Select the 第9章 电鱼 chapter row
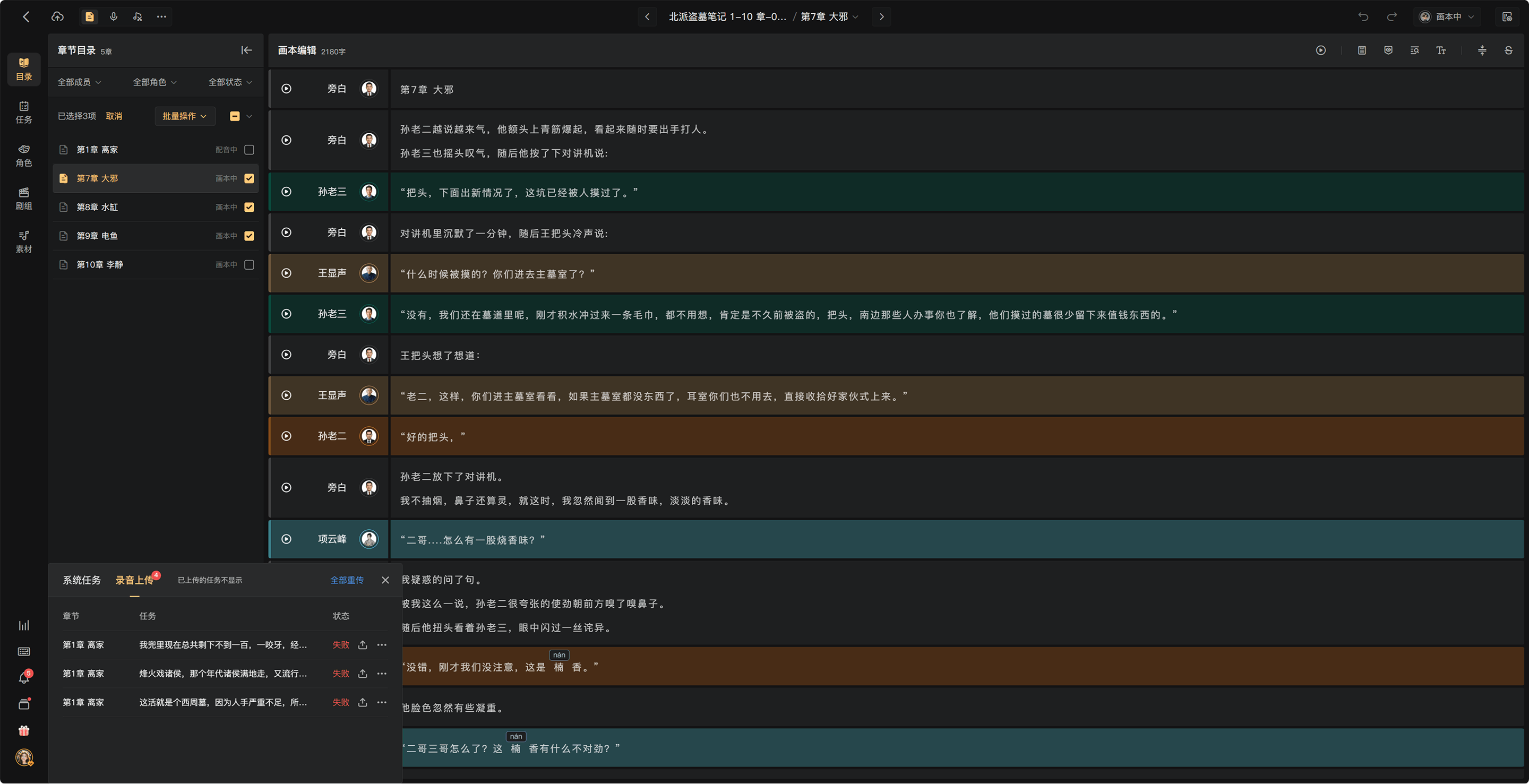This screenshot has width=1529, height=784. (x=156, y=236)
